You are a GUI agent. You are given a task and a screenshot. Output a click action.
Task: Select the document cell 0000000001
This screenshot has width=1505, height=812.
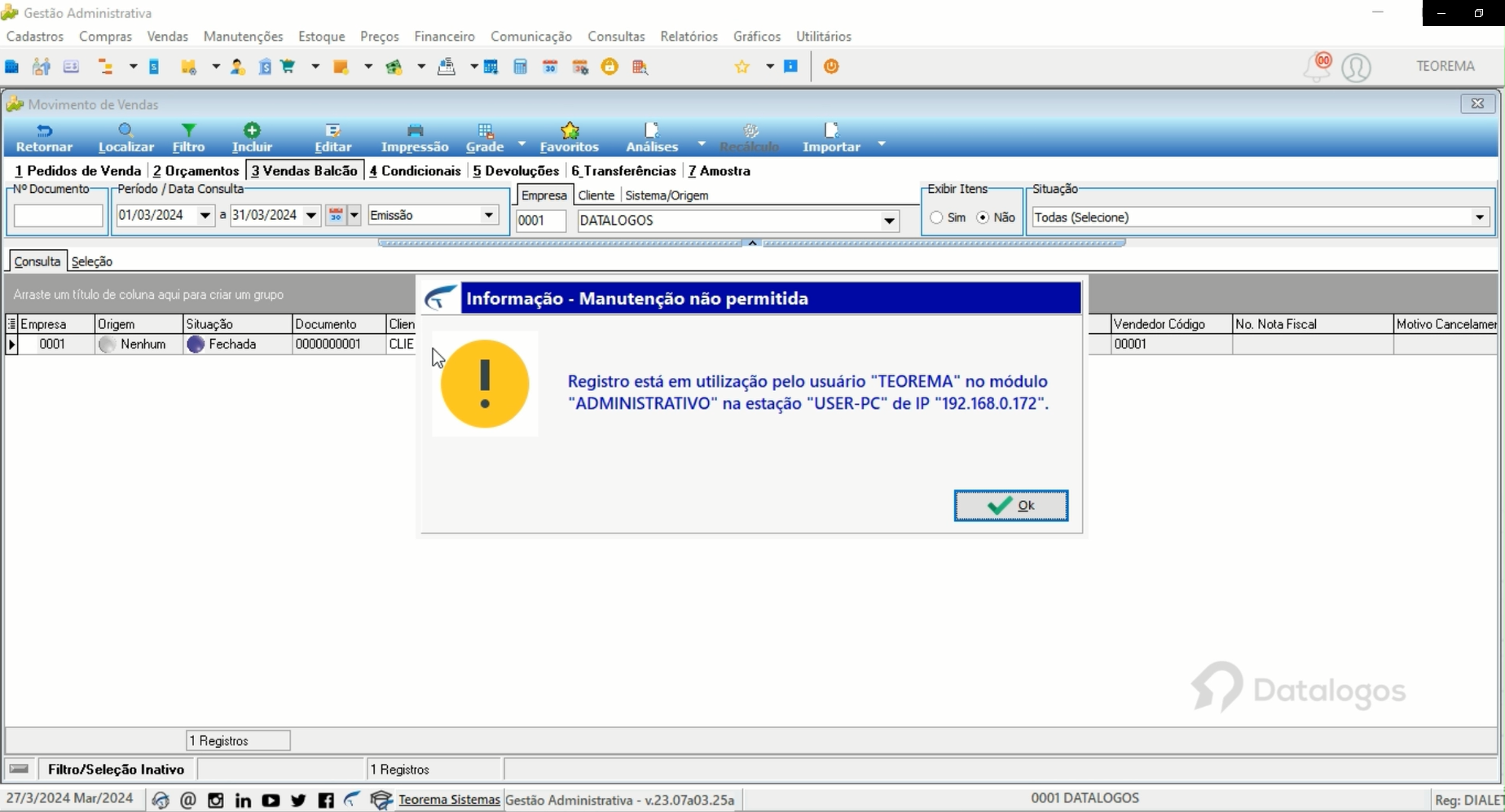click(338, 345)
